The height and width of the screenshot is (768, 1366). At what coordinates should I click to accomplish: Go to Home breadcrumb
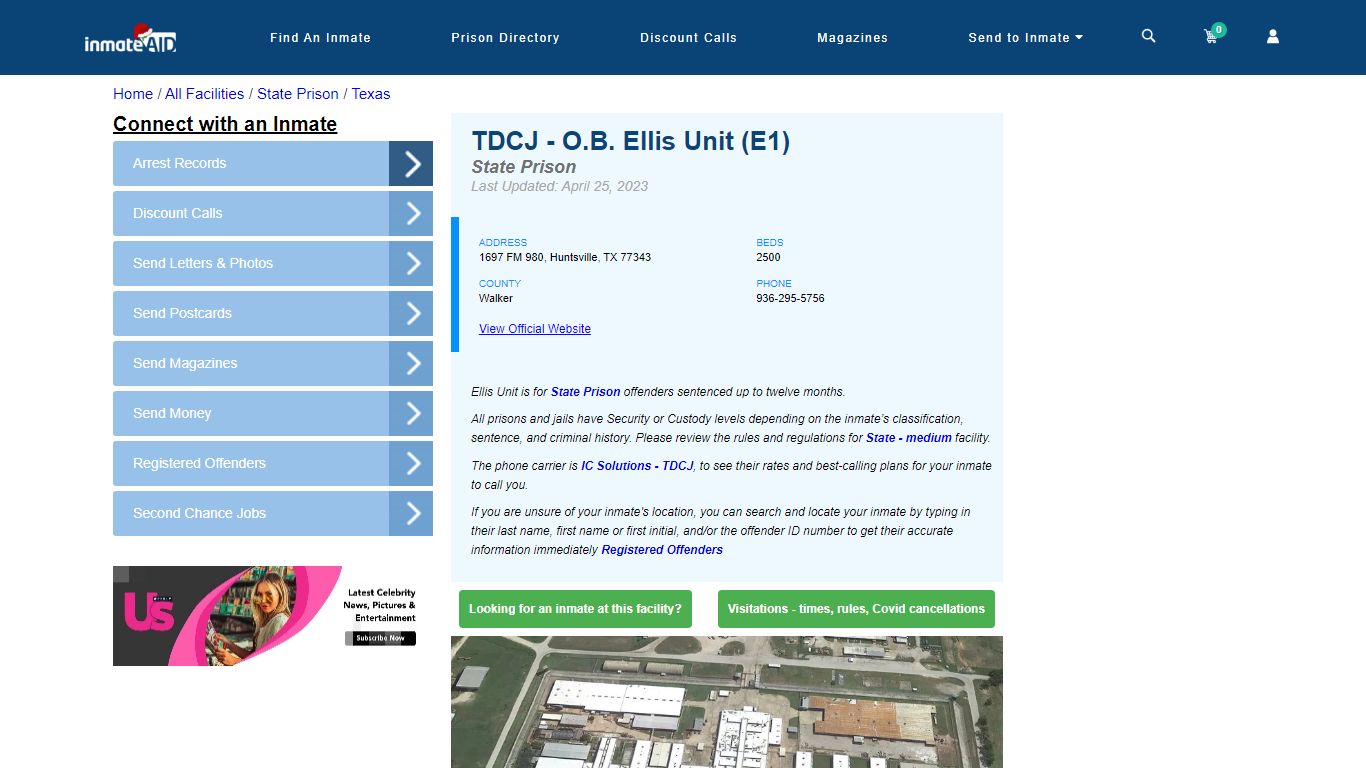pyautogui.click(x=133, y=94)
